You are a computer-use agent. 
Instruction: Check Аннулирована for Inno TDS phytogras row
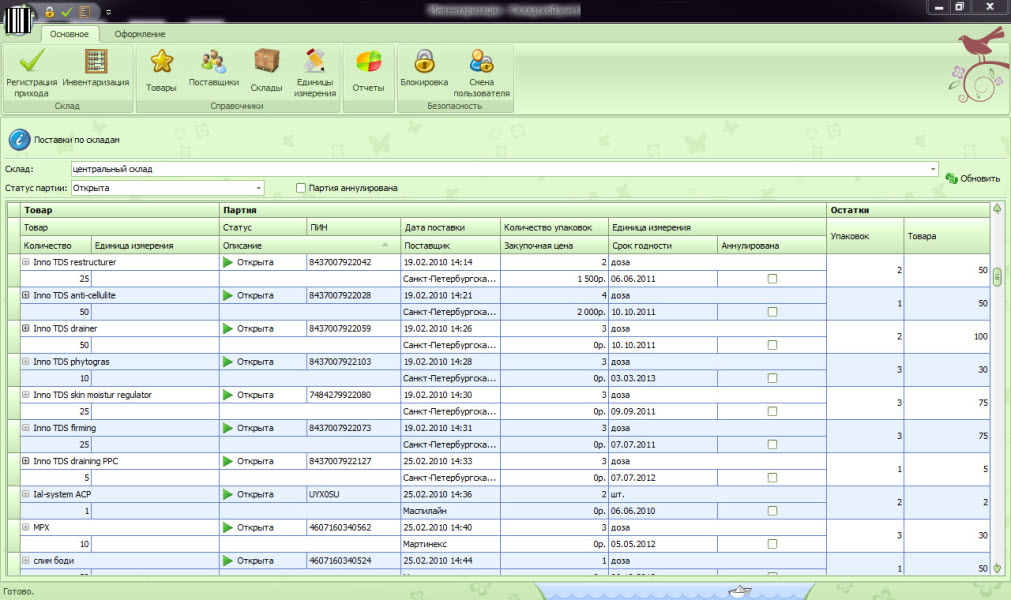[x=771, y=378]
